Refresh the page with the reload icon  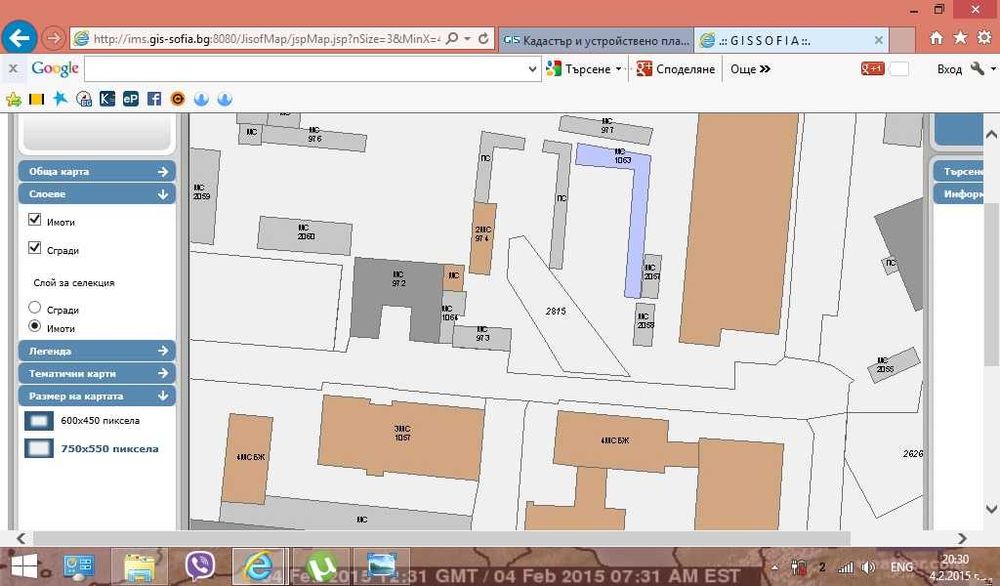483,39
